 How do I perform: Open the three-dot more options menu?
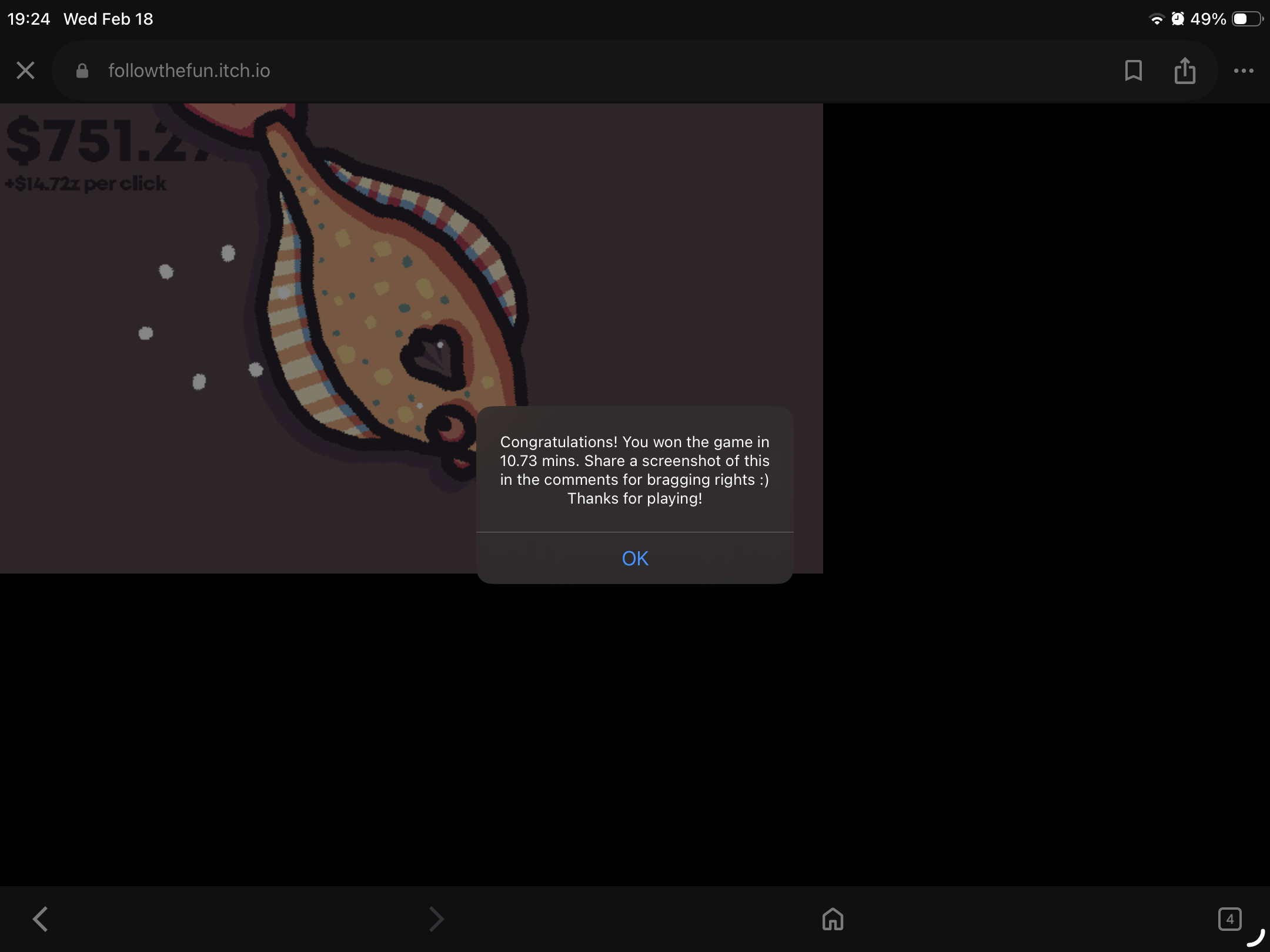pos(1244,71)
